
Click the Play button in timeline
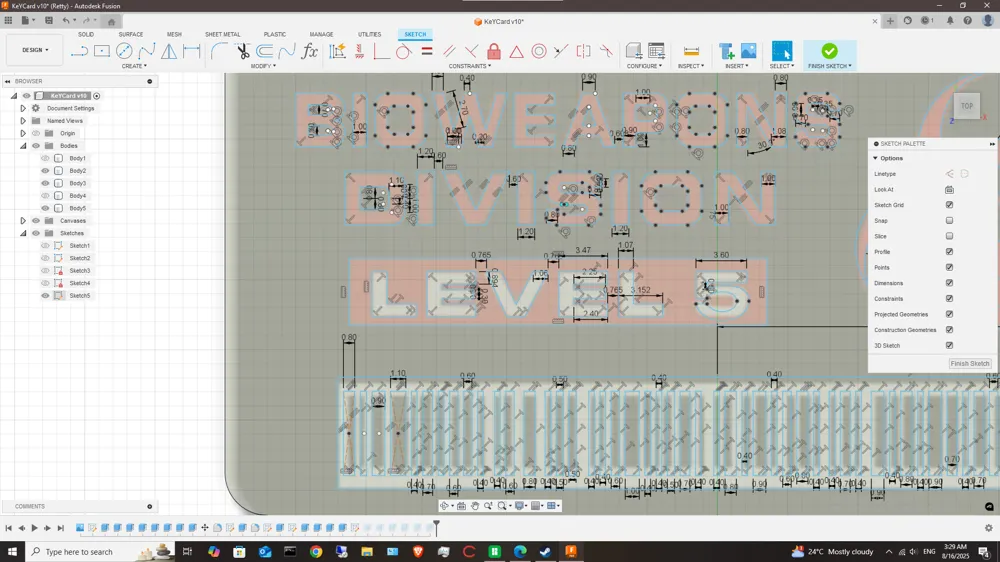click(34, 528)
